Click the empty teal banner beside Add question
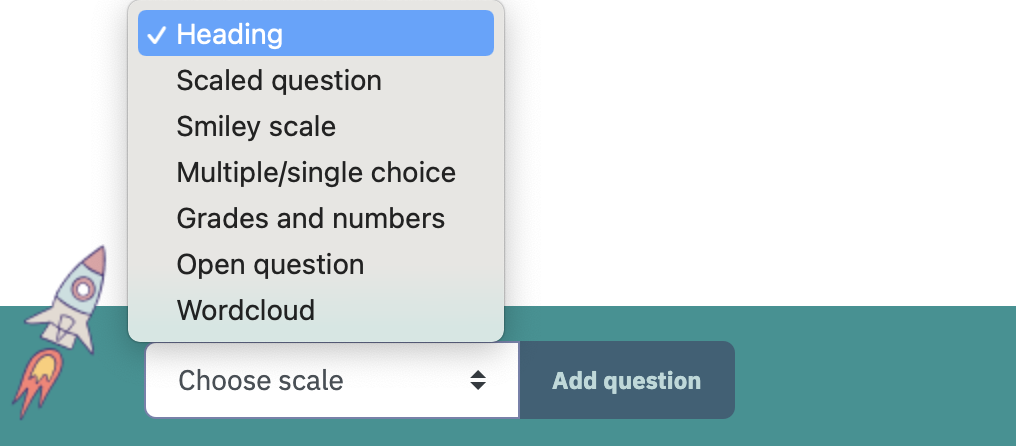The image size is (1016, 446). click(x=875, y=376)
